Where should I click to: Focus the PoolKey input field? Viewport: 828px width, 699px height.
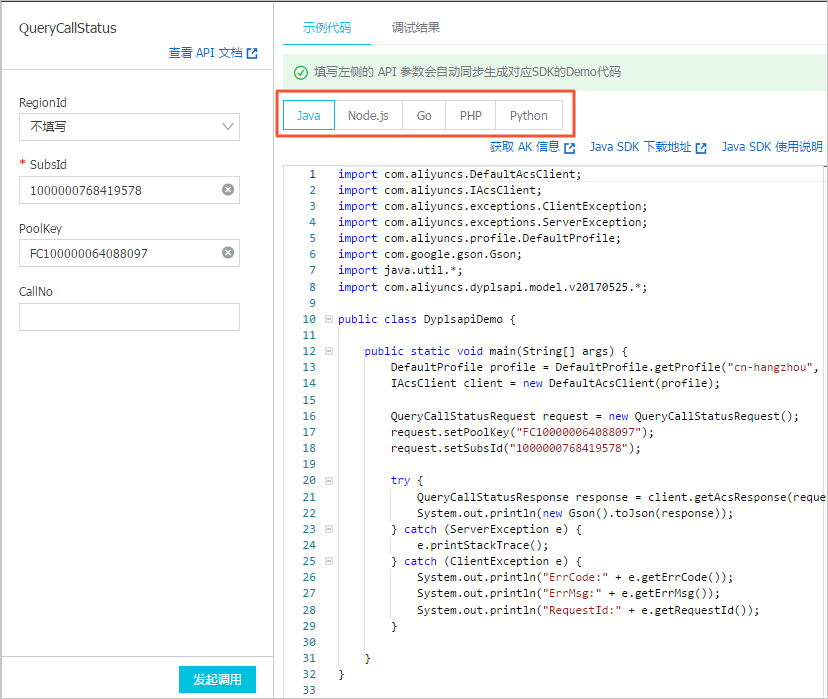pyautogui.click(x=129, y=253)
